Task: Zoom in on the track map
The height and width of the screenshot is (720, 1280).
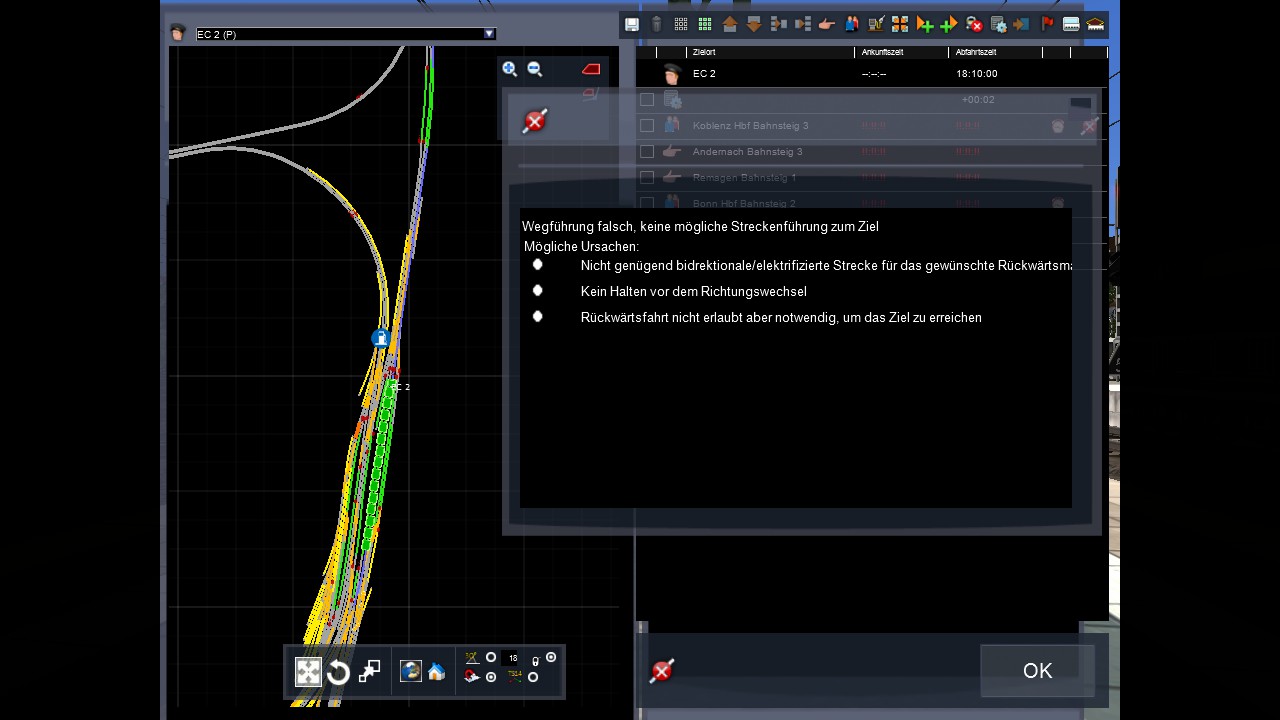Action: pyautogui.click(x=510, y=69)
